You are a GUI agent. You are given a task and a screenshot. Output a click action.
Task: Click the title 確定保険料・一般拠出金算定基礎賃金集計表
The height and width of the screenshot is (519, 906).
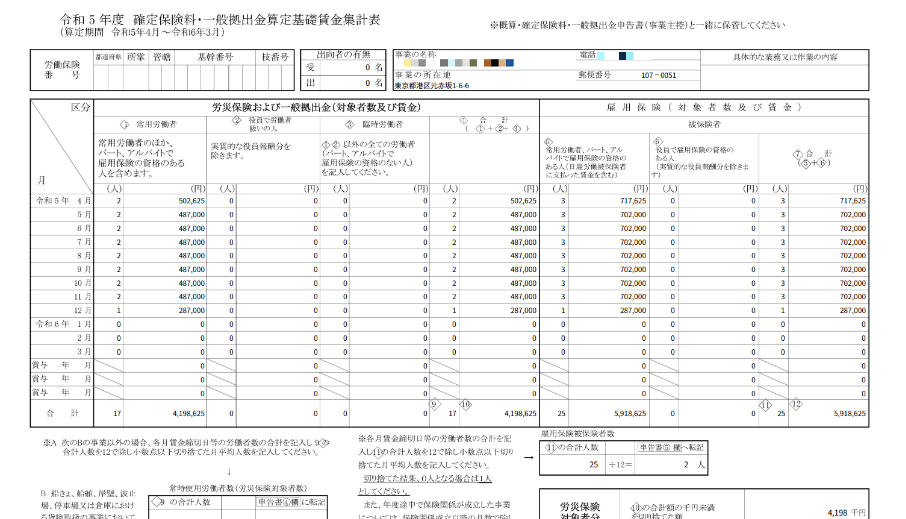257,20
